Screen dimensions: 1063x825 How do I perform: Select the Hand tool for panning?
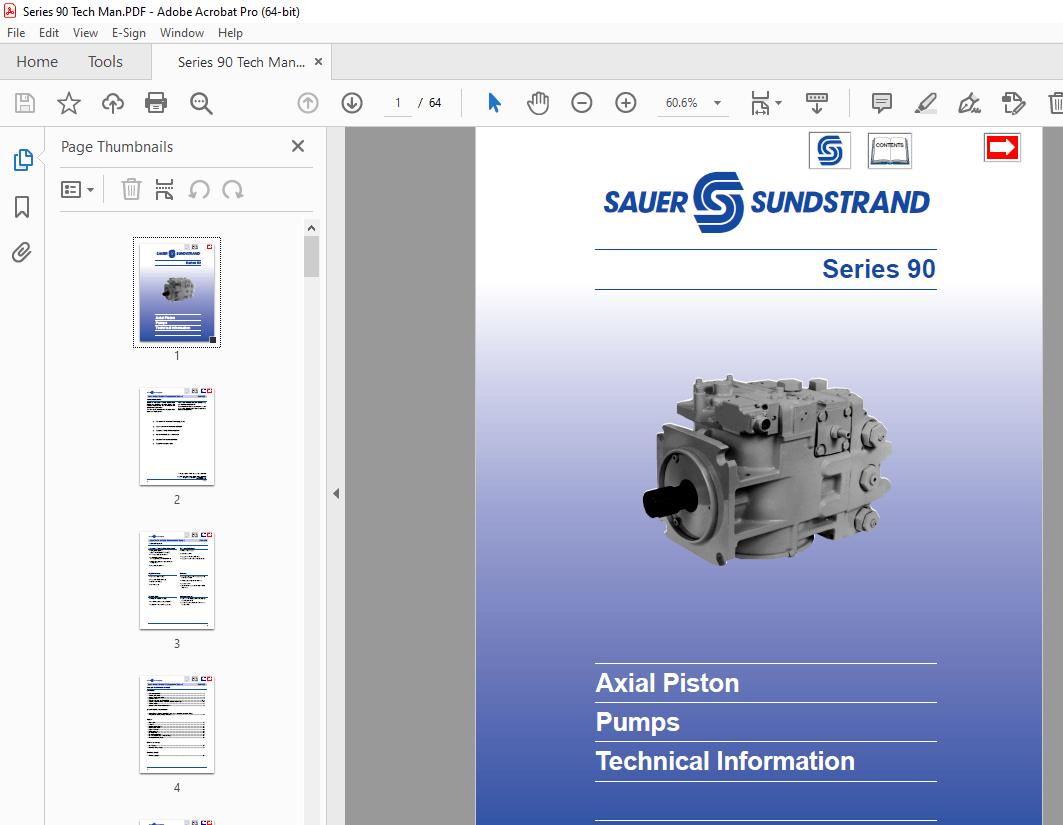point(538,103)
